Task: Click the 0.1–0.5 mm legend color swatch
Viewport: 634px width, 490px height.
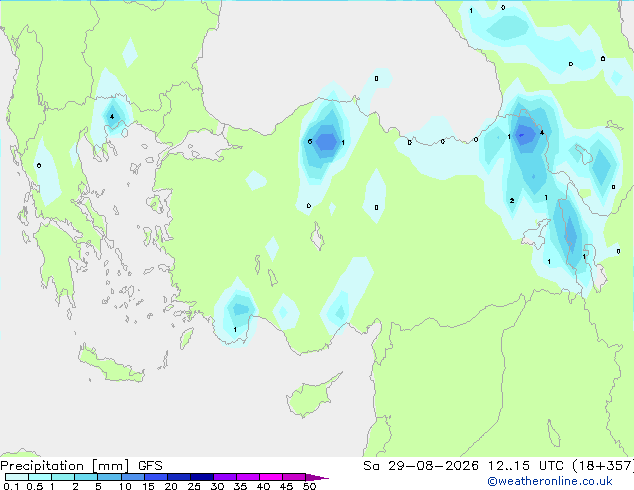Action: pos(17,477)
